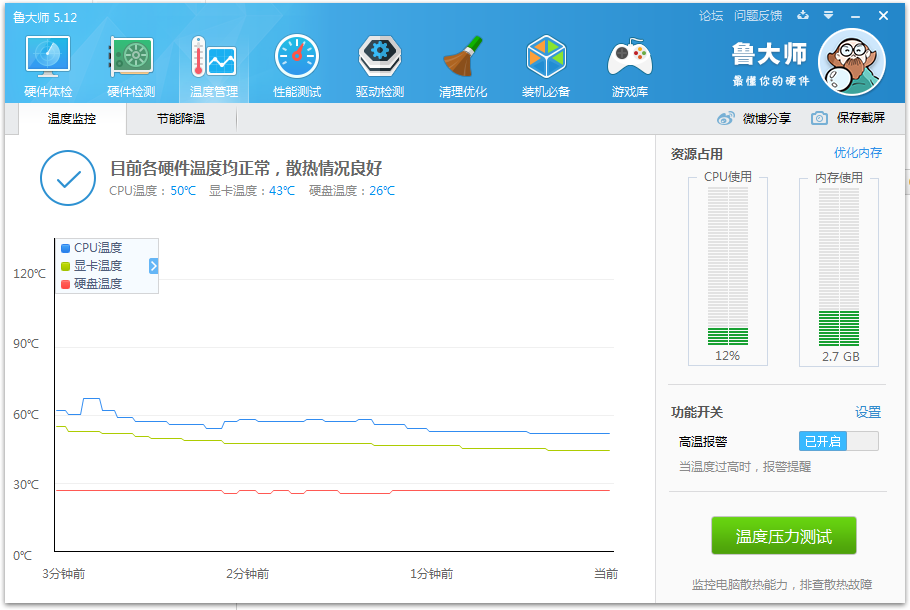This screenshot has width=910, height=610.
Task: Select 温度管理 temperature management
Action: coord(214,66)
